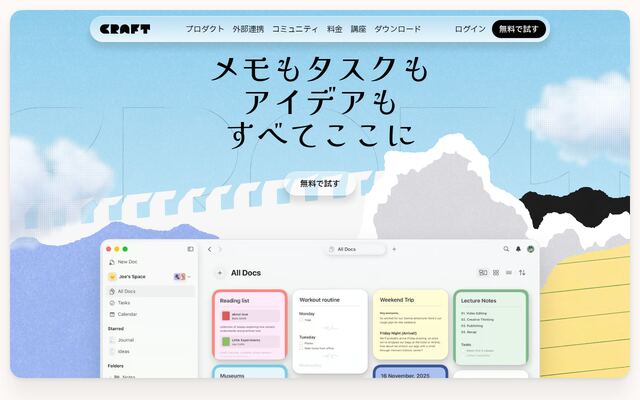Open notifications bell icon
The width and height of the screenshot is (640, 400).
(x=518, y=249)
